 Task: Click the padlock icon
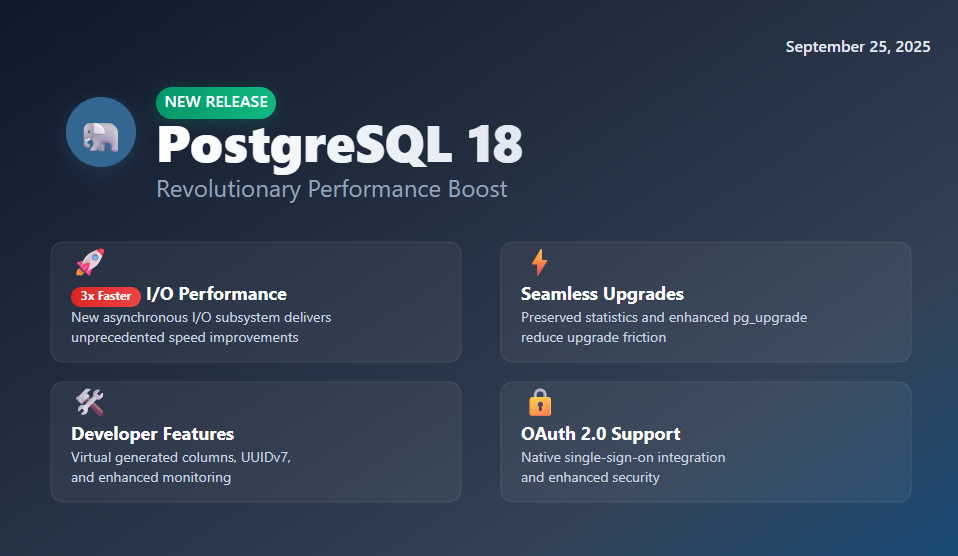(540, 402)
